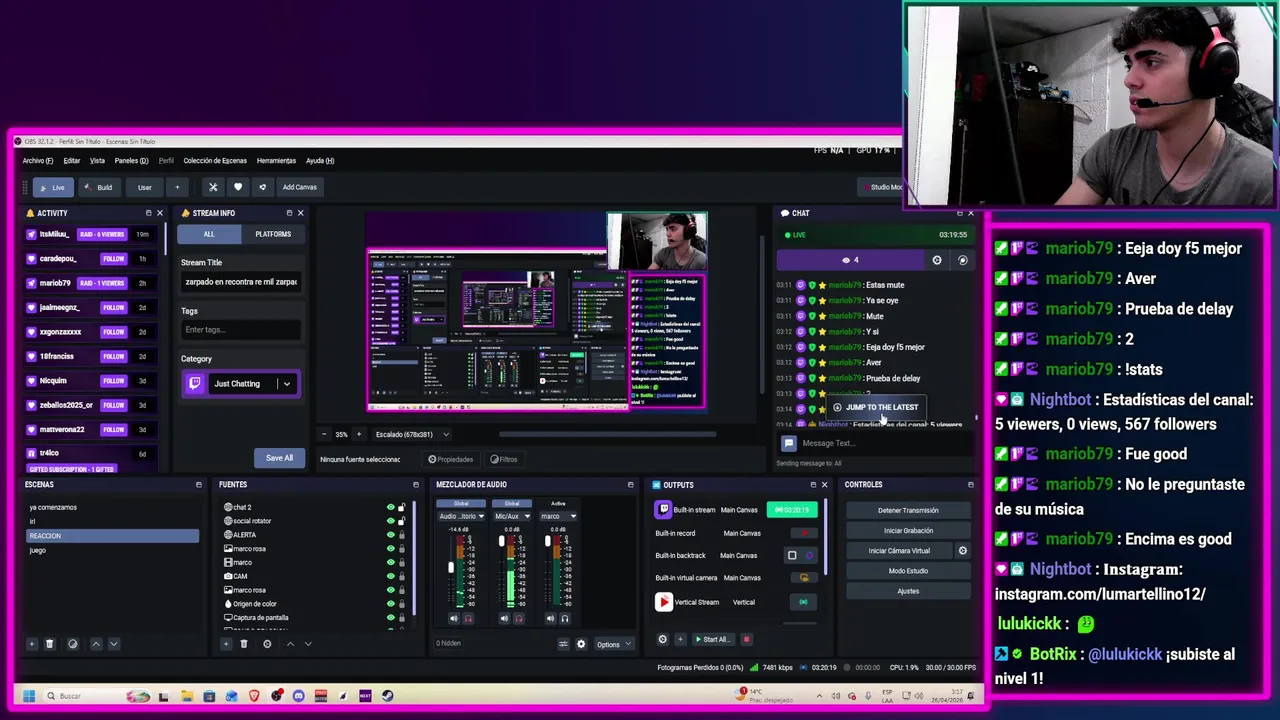The image size is (1280, 720).
Task: Click JUMP TO THE LATEST in chat
Action: tap(874, 407)
